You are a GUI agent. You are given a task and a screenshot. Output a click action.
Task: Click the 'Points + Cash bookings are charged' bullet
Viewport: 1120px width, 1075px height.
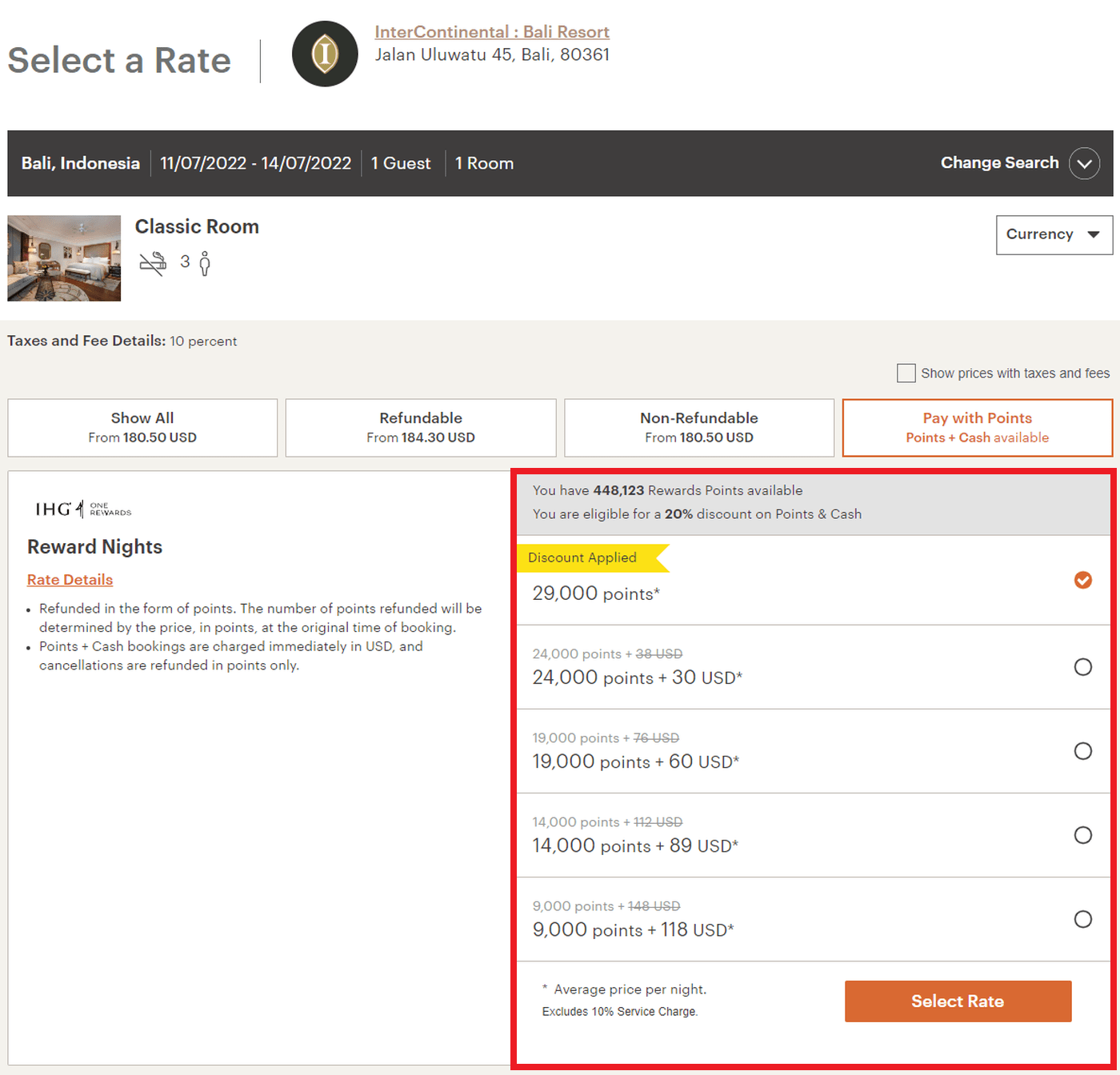(231, 656)
